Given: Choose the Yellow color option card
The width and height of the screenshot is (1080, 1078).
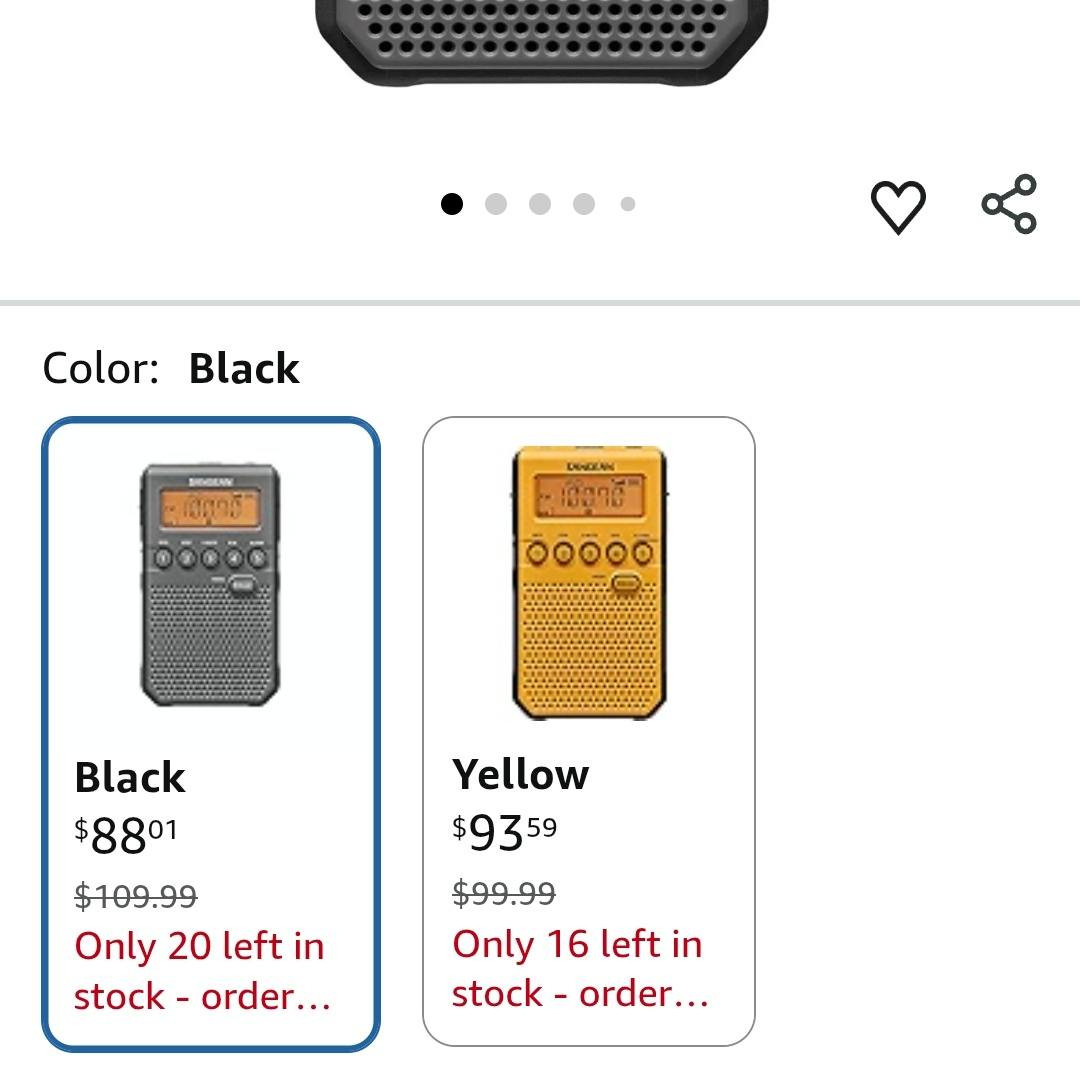Looking at the screenshot, I should pos(588,732).
